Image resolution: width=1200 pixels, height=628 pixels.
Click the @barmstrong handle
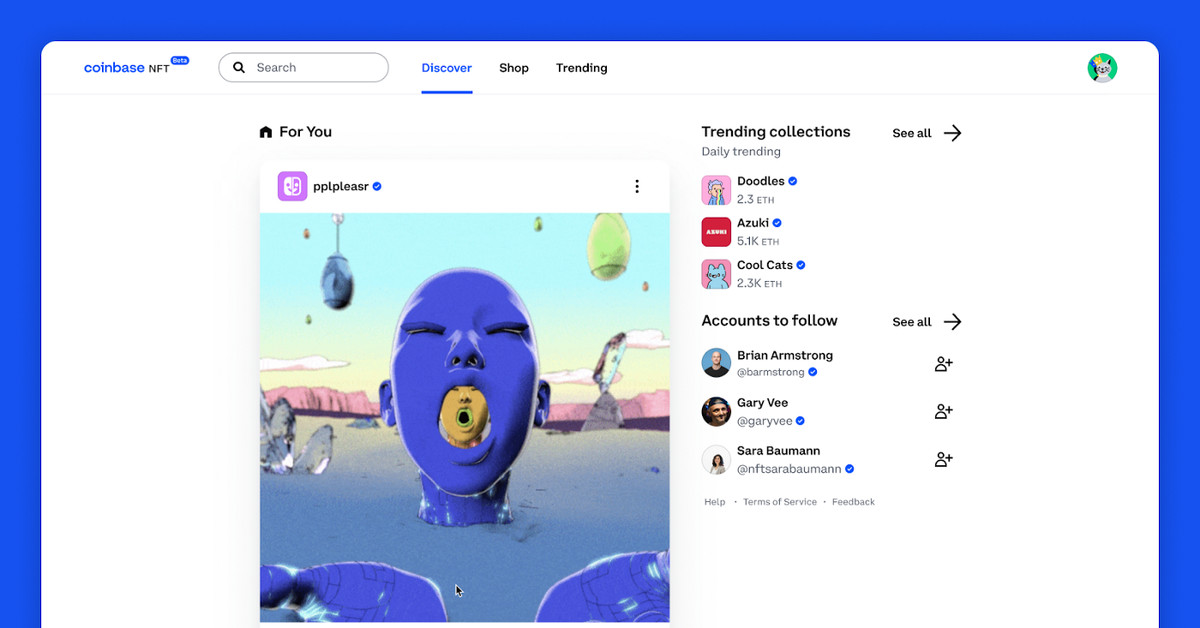771,372
